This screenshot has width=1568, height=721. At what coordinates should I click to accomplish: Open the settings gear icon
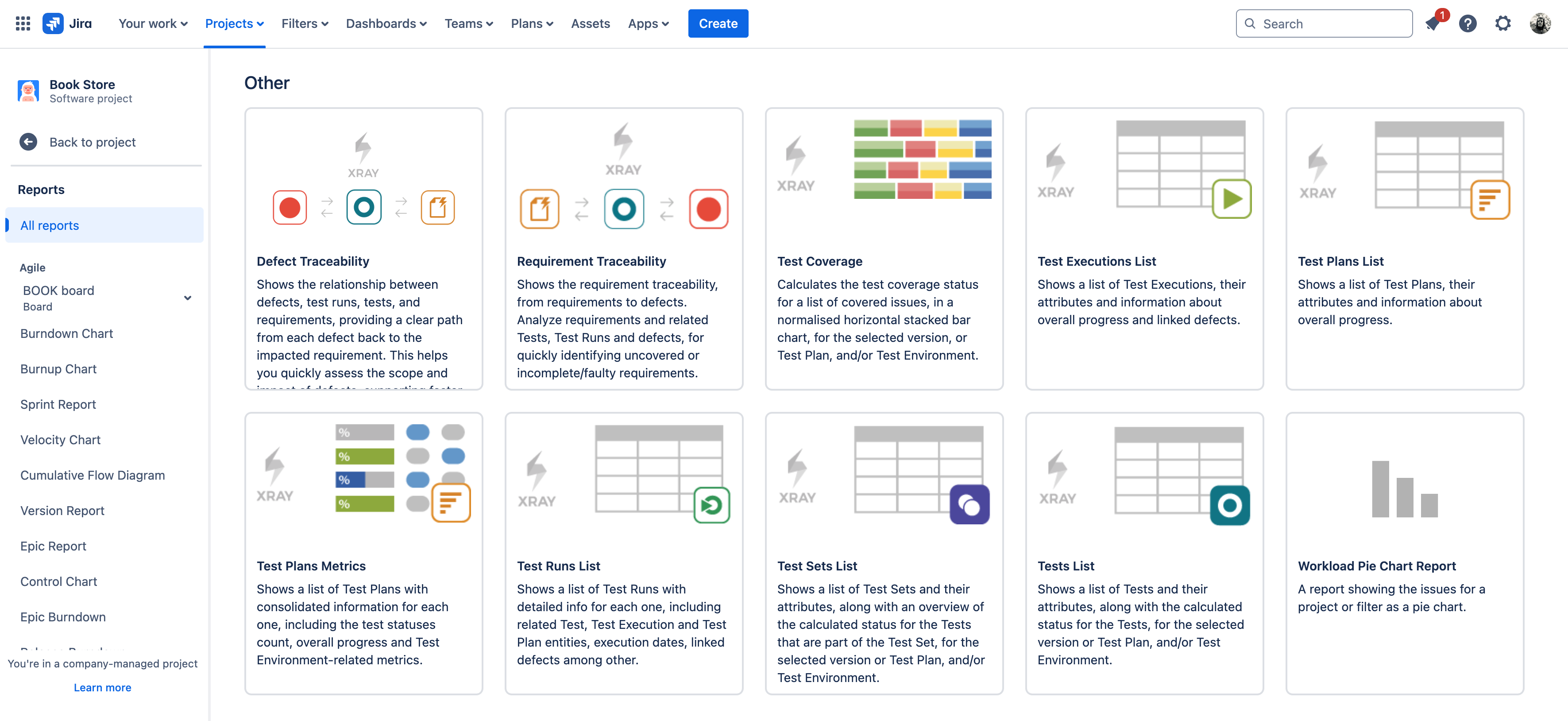[1503, 24]
